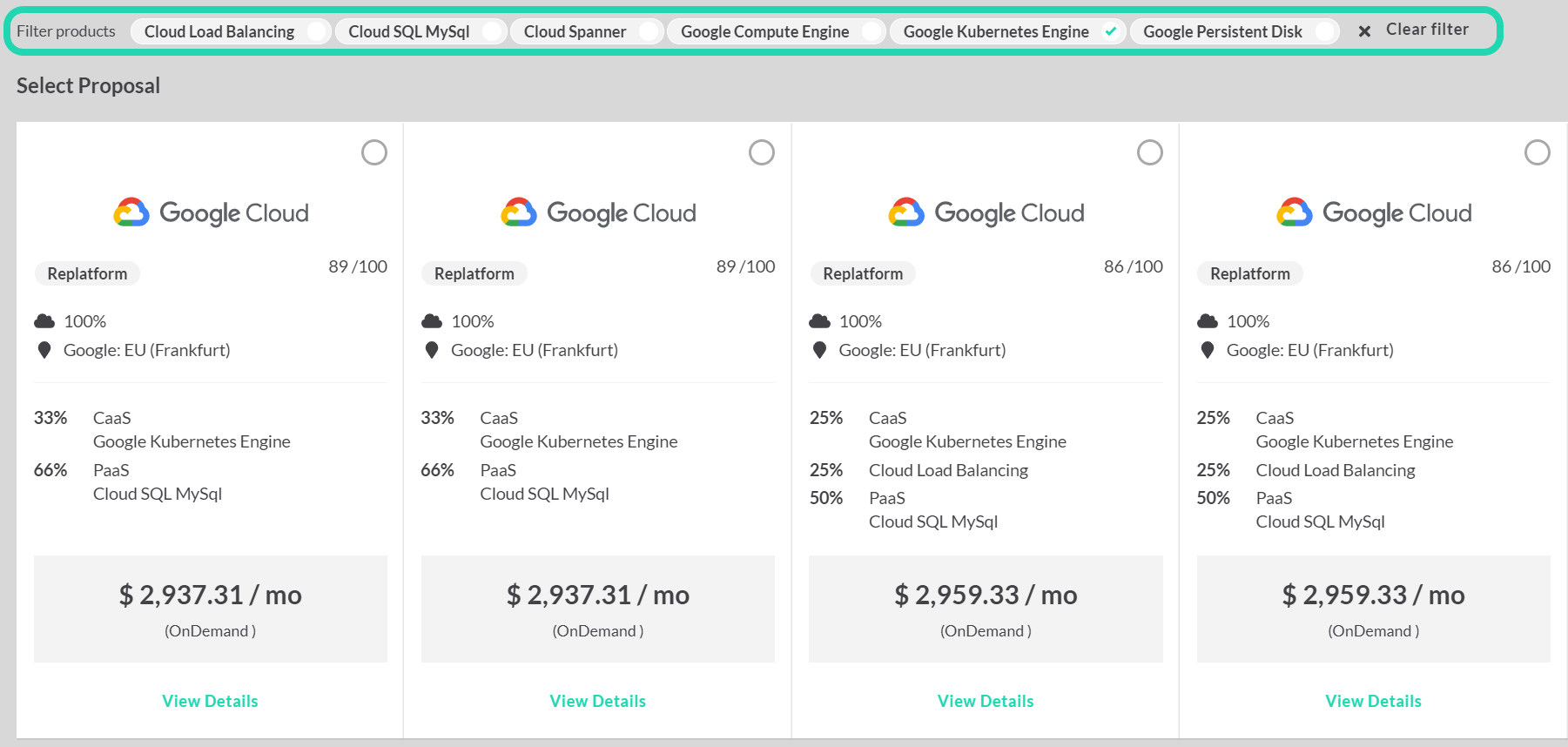Open View Details of the fourth proposal

[1373, 701]
